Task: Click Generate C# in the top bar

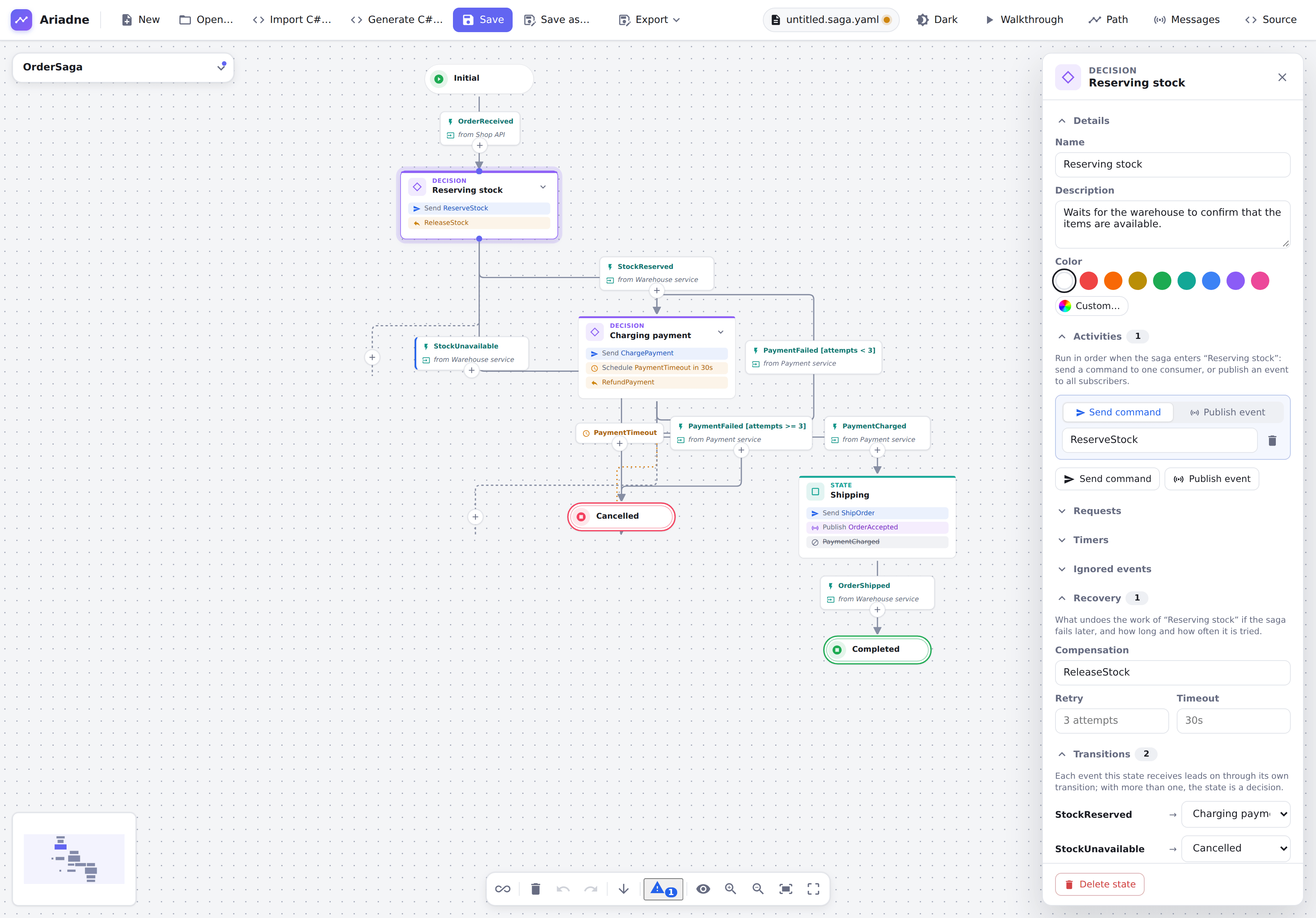Action: [397, 20]
